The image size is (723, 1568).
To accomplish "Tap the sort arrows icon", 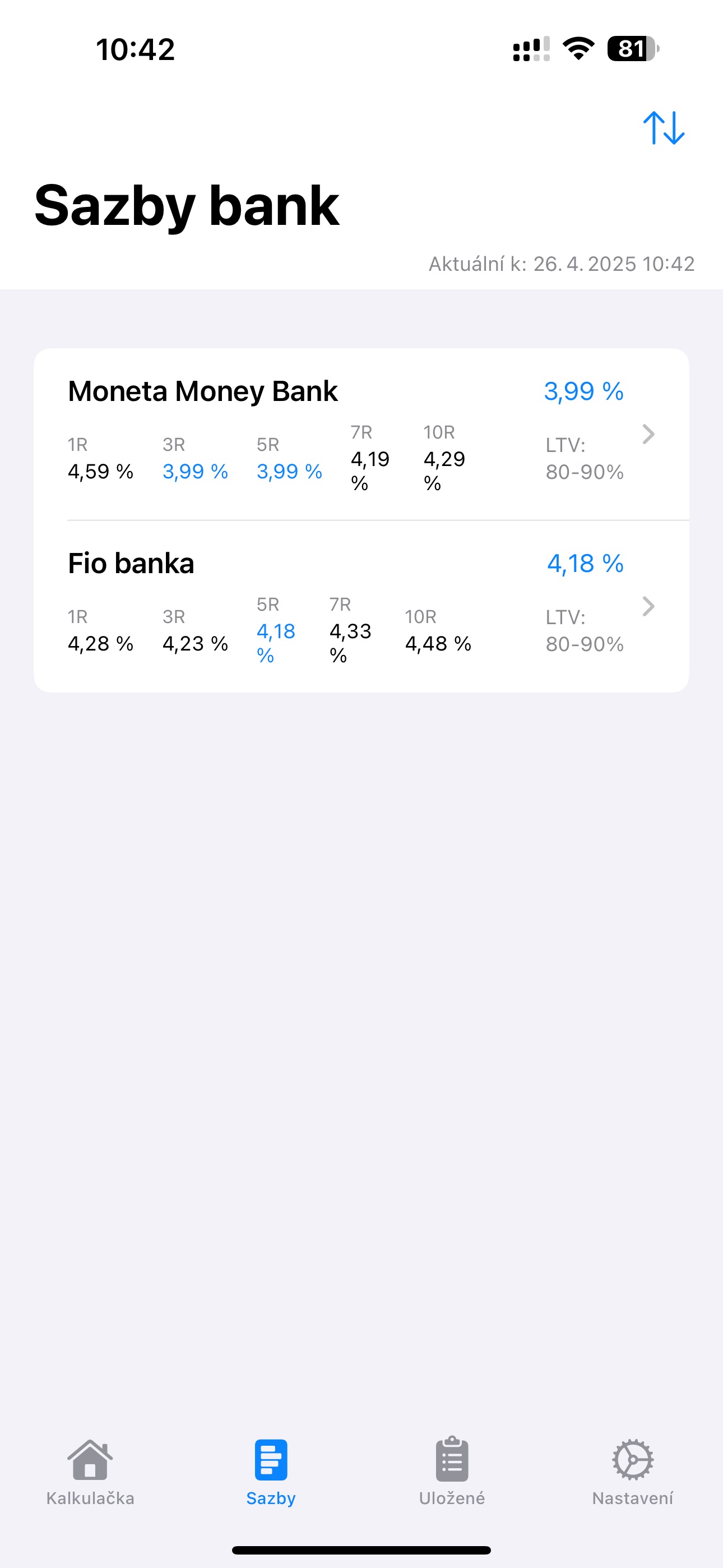I will pos(664,128).
